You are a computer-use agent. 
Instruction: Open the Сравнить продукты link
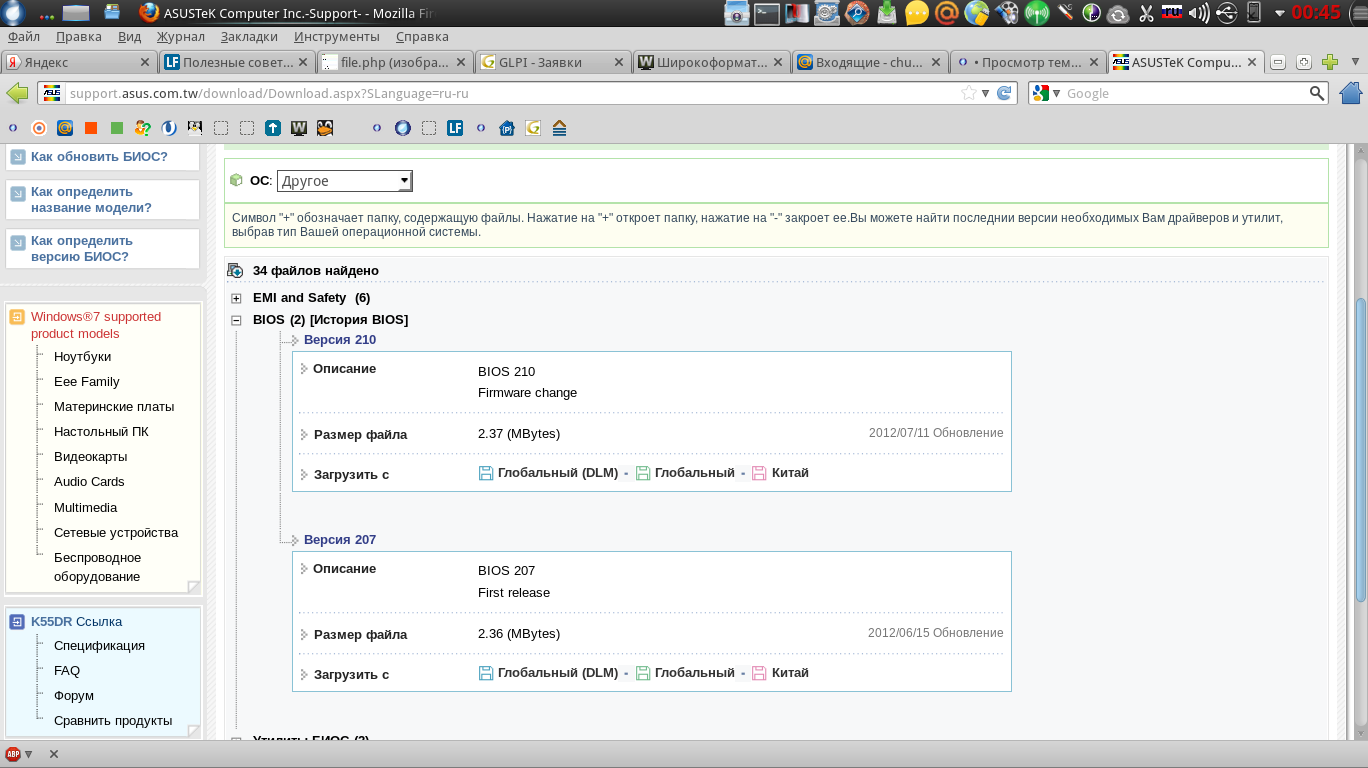[113, 721]
